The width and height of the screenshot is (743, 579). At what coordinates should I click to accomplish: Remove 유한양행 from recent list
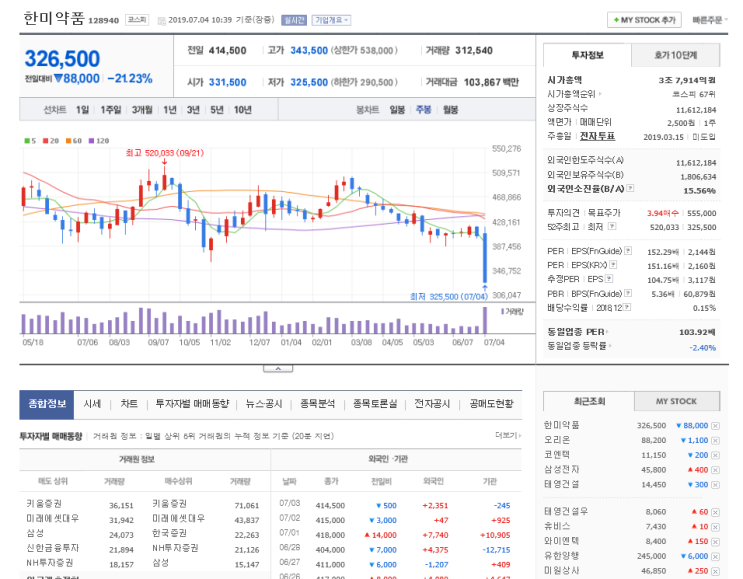(x=716, y=556)
